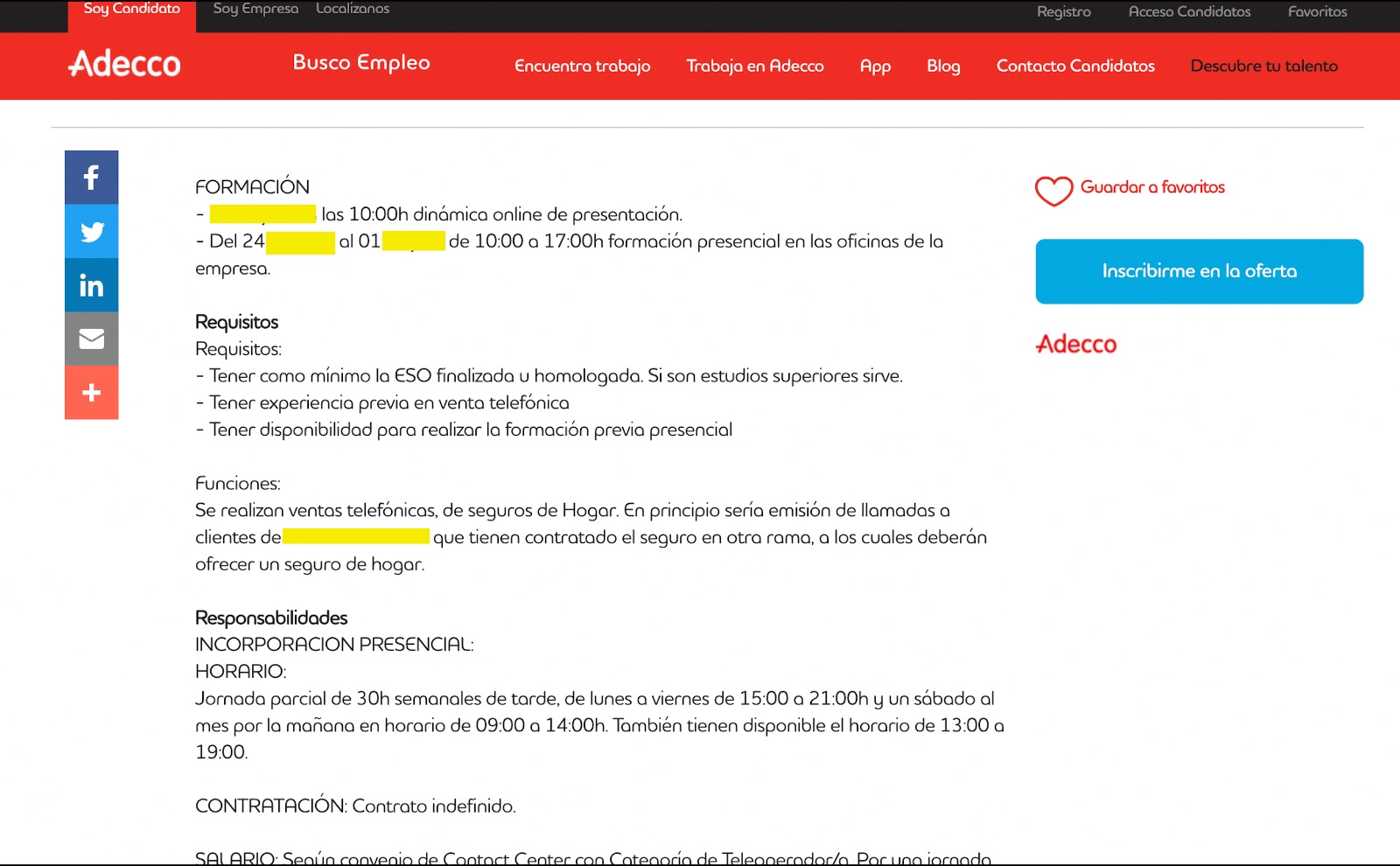Open Descubre tu talento menu item
Screen dimensions: 1400x866
[1263, 66]
